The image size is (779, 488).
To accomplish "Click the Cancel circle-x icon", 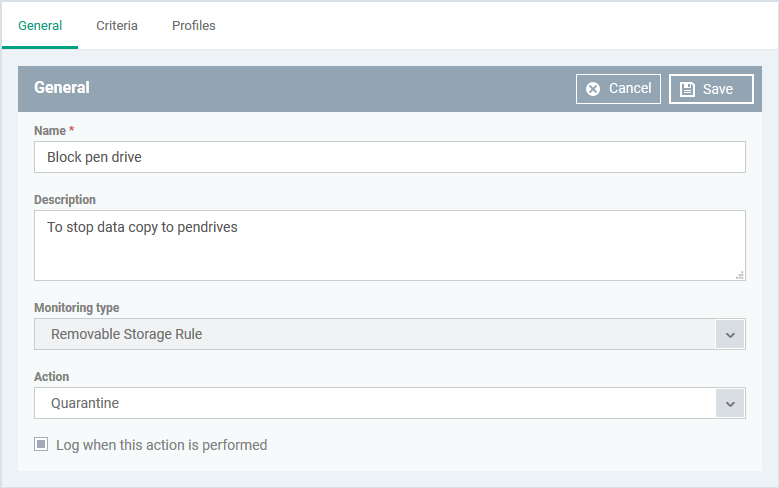I will (x=593, y=89).
